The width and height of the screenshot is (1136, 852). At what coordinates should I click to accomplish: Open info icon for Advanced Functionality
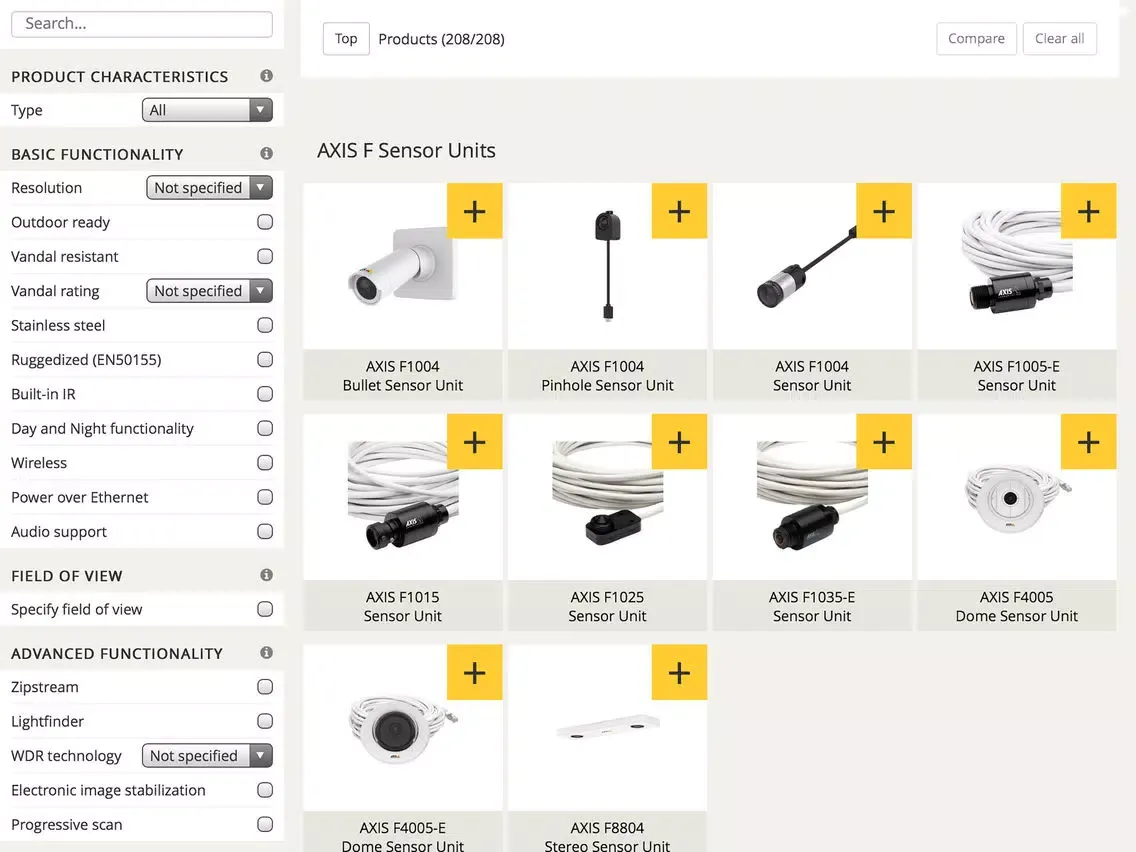coord(267,652)
